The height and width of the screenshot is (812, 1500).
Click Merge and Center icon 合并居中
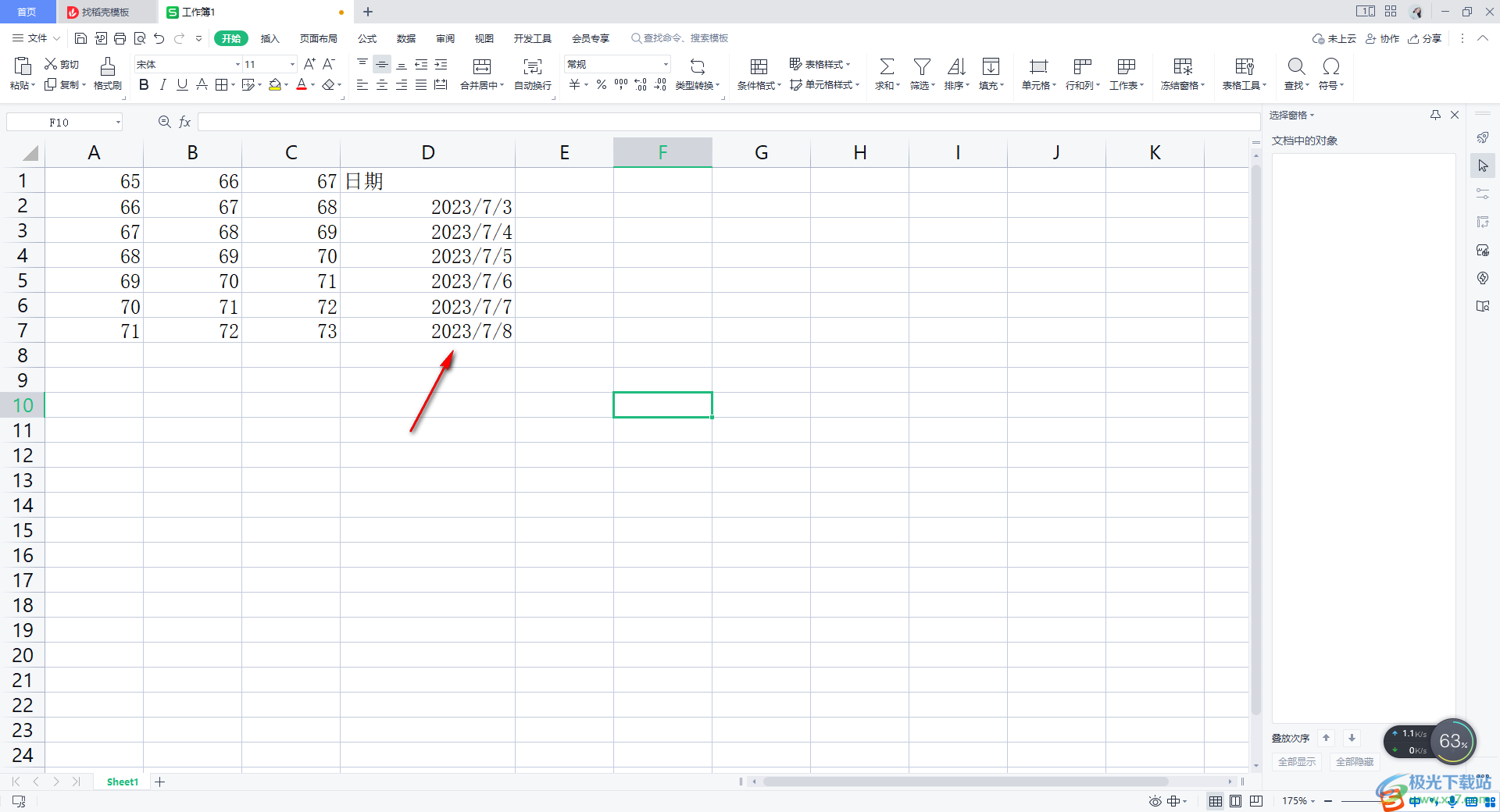[x=482, y=66]
